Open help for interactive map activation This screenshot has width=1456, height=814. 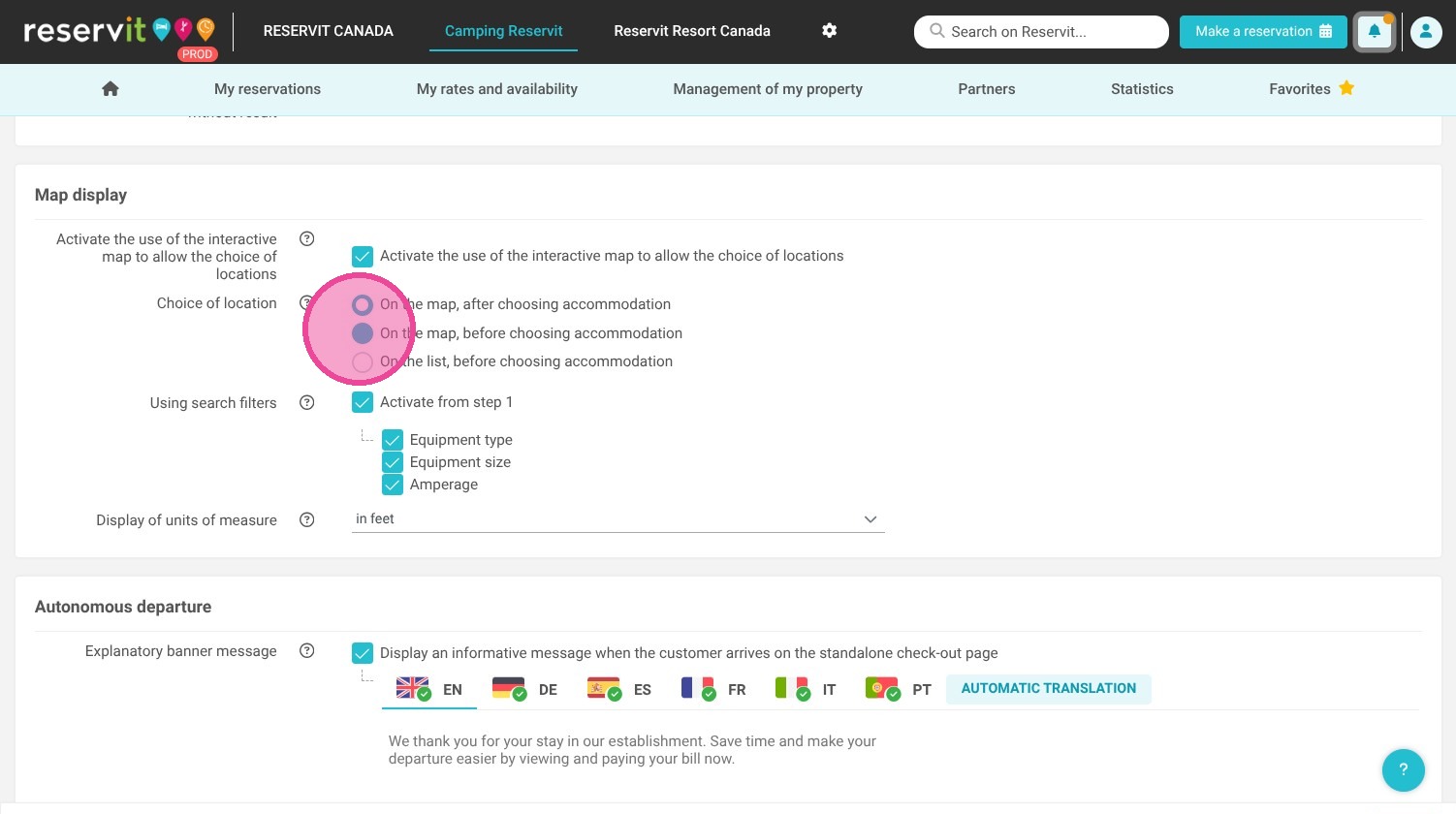coord(307,238)
